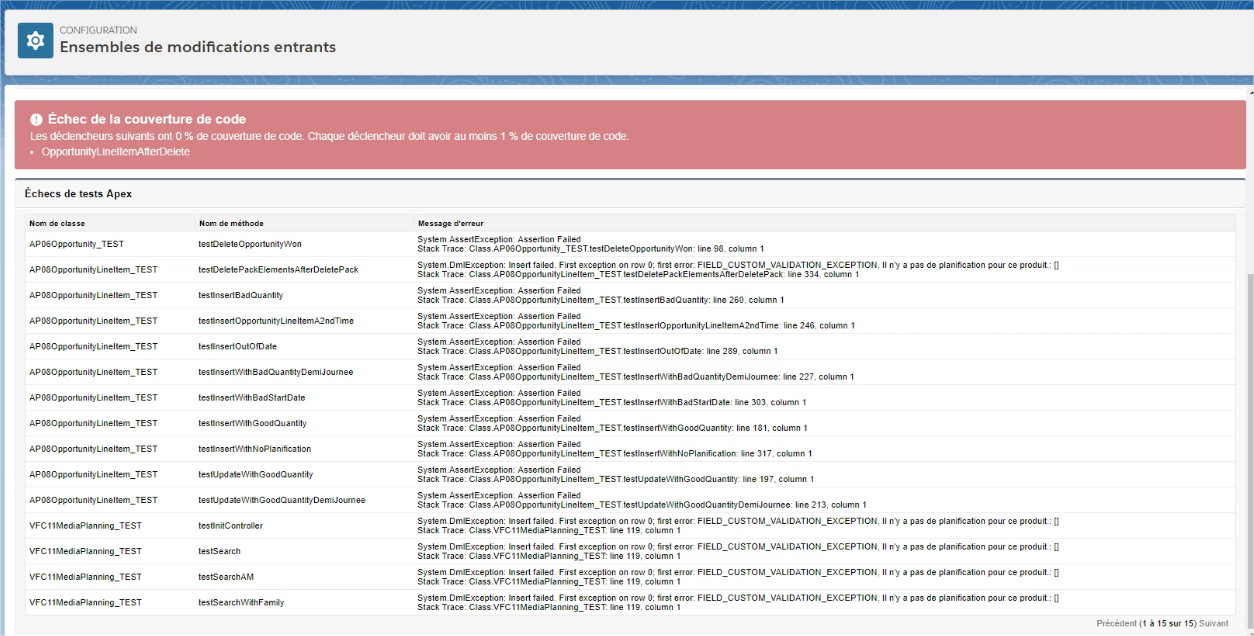
Task: Click the Échecs de tests Apex section header
Action: [x=78, y=194]
